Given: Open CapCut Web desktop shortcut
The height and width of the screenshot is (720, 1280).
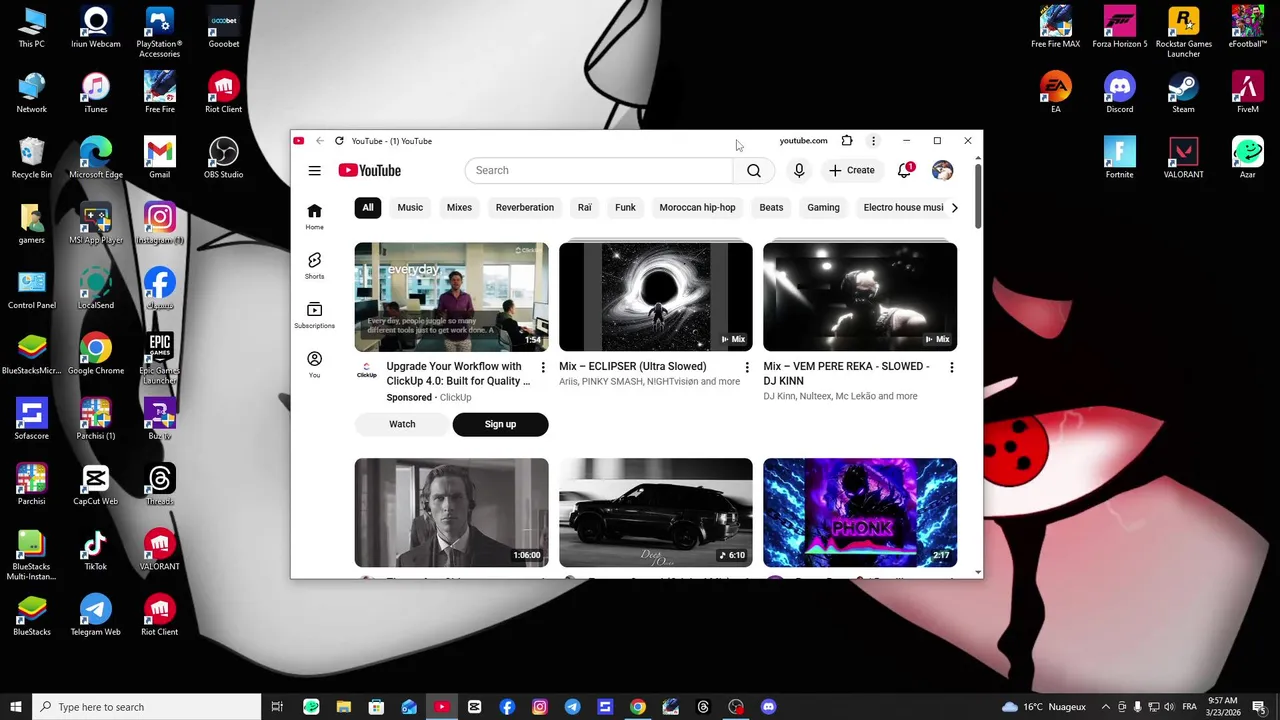Looking at the screenshot, I should click(x=96, y=485).
